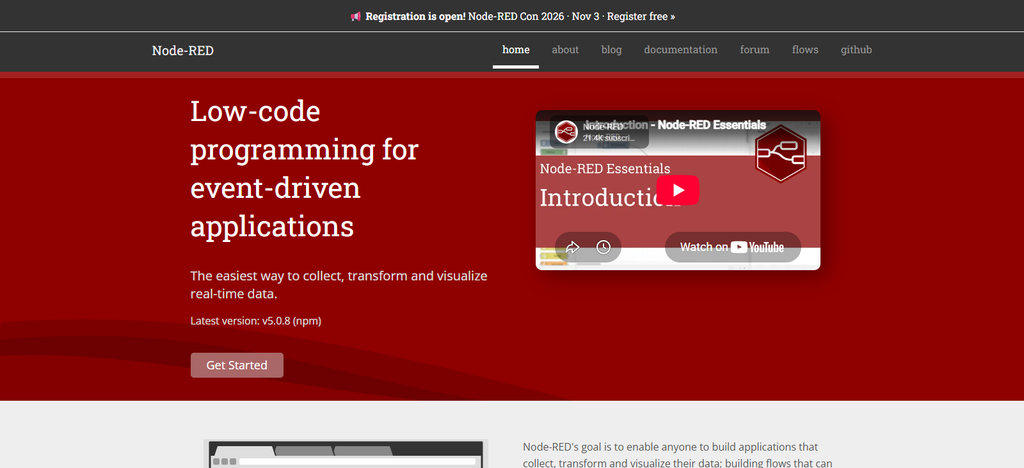Go to the blog nav item

point(611,50)
